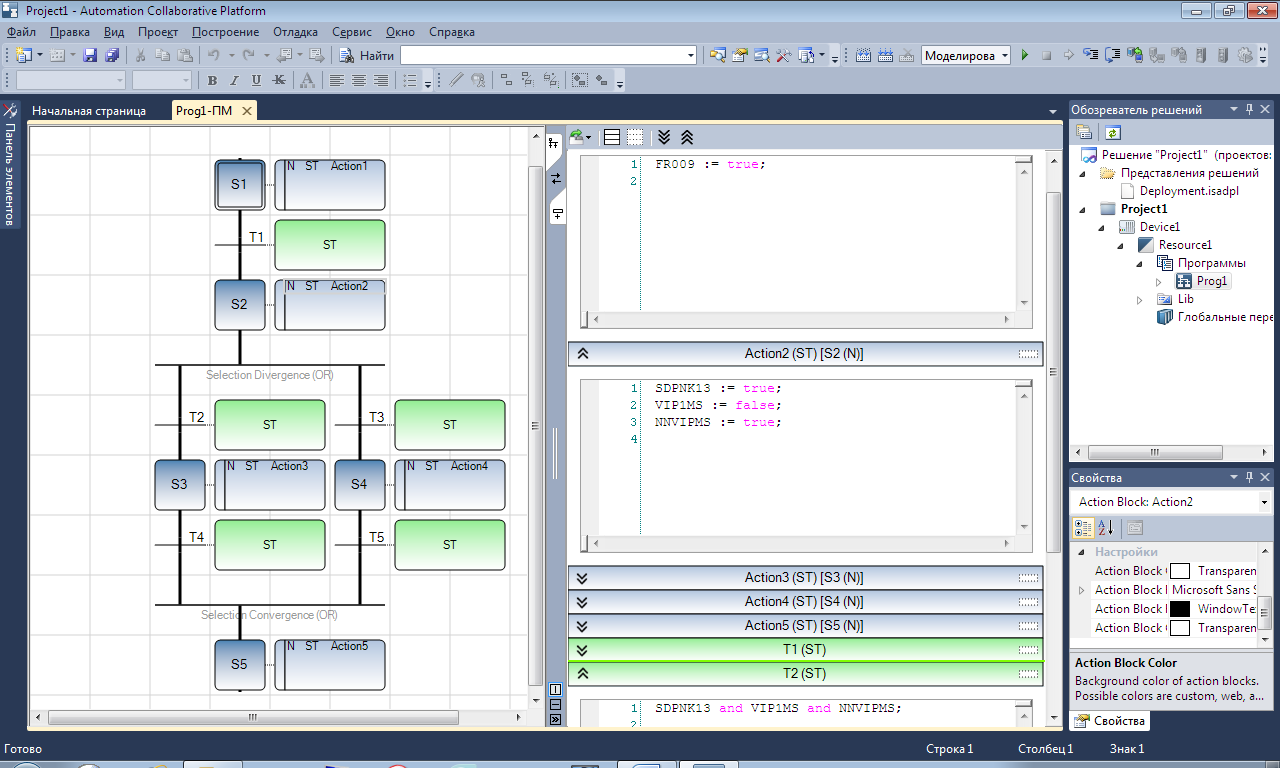Expand the Action3 (ST) [S3 (N)] section
The image size is (1280, 768).
[x=582, y=578]
